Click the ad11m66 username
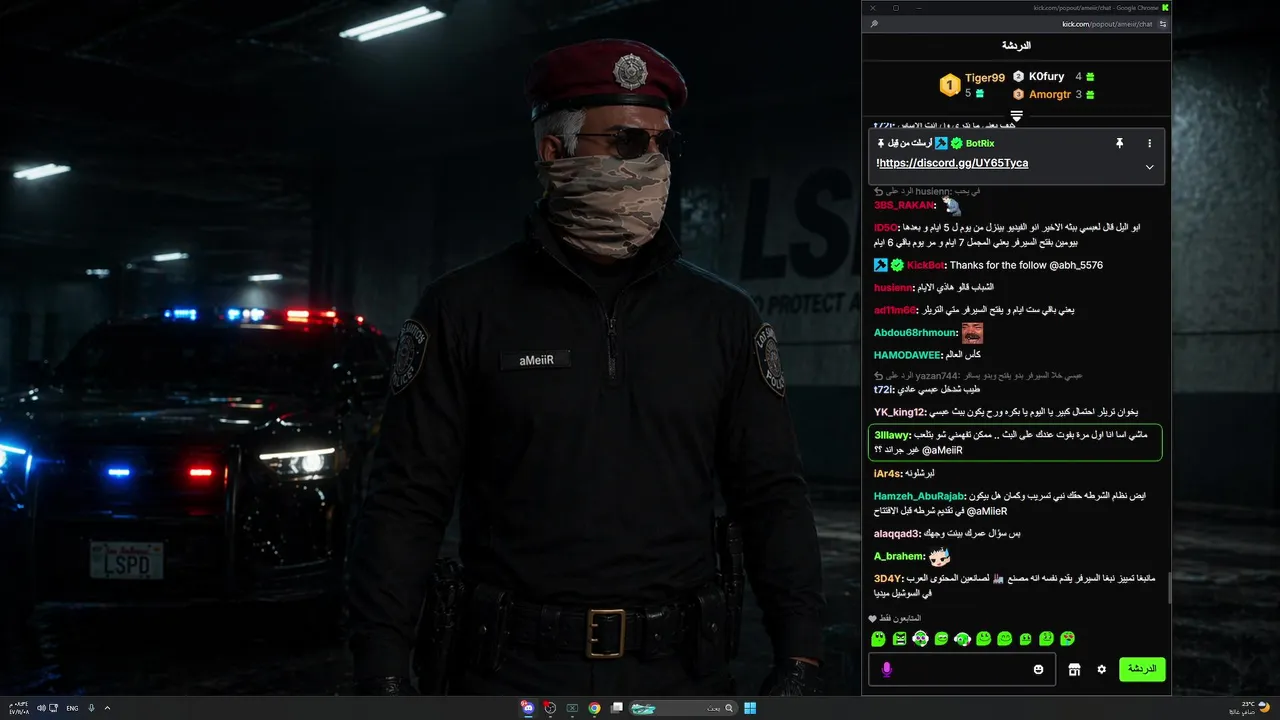 point(894,310)
